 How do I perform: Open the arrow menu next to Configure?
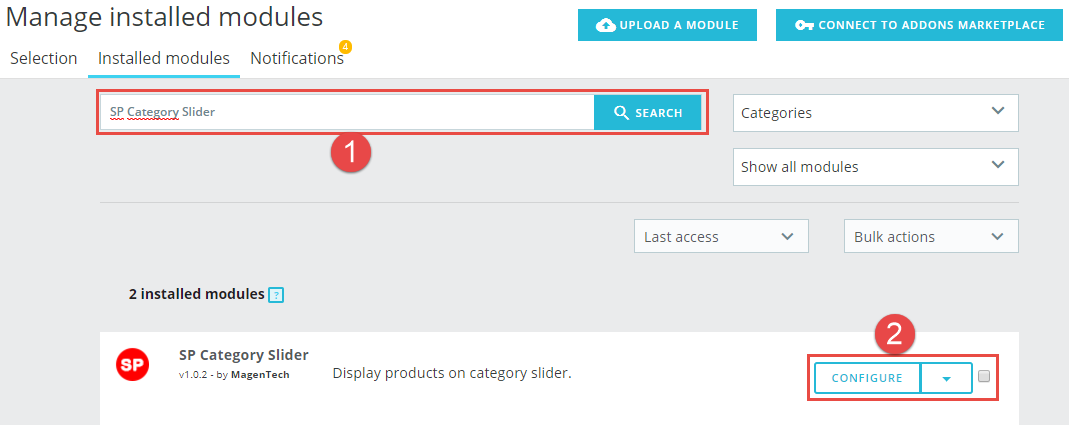(946, 378)
